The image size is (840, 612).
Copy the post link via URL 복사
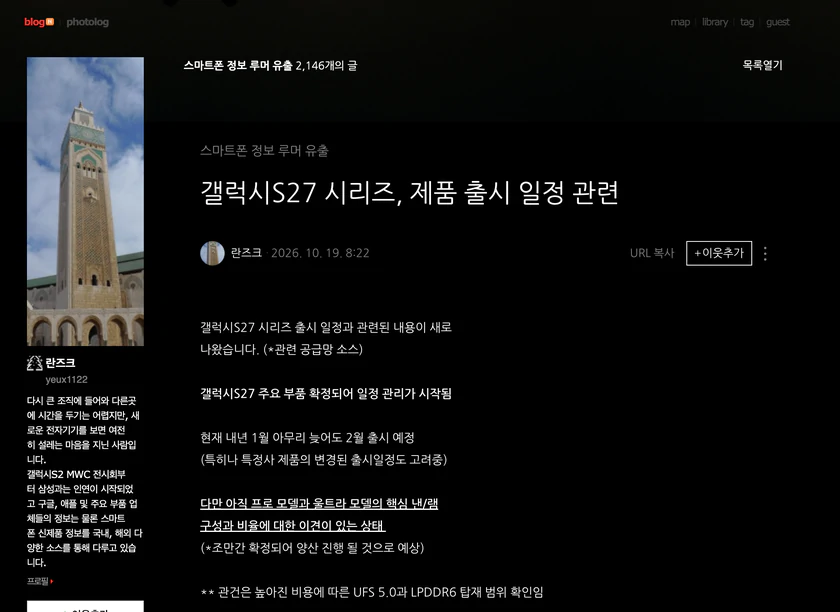coord(652,253)
